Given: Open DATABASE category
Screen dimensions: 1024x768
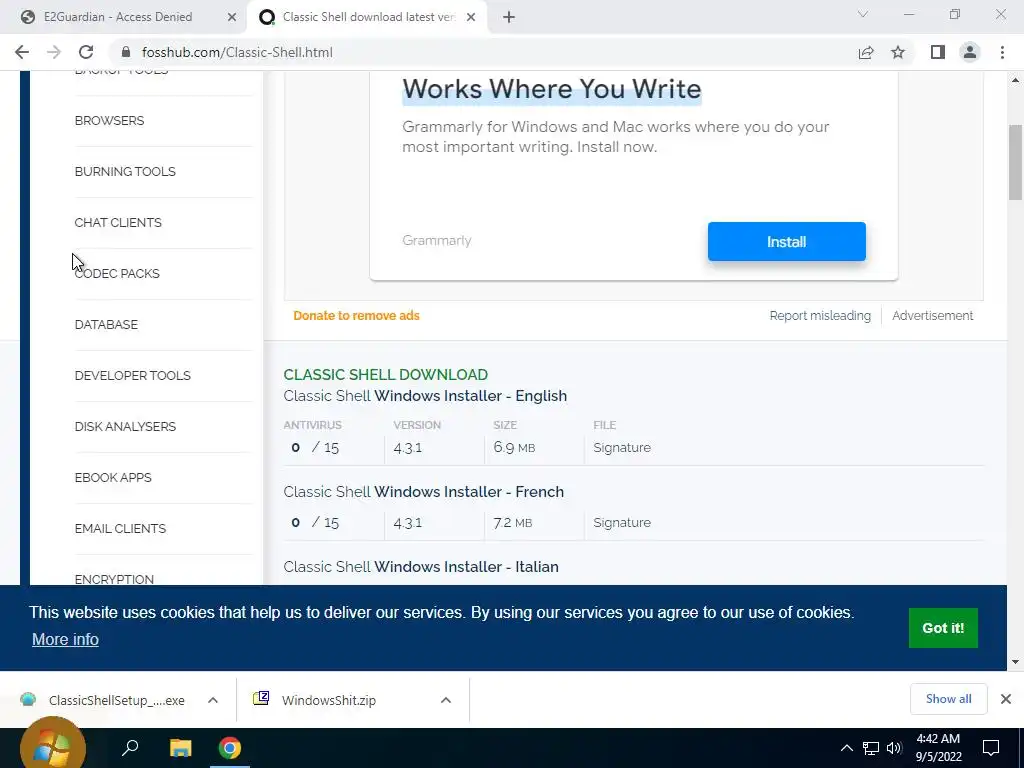Looking at the screenshot, I should point(106,325).
